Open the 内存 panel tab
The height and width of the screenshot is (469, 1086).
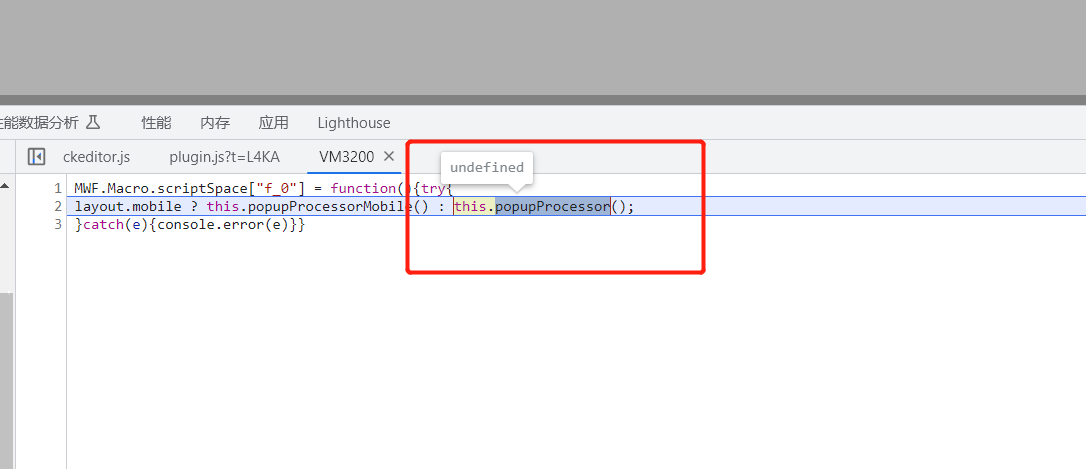(x=215, y=123)
